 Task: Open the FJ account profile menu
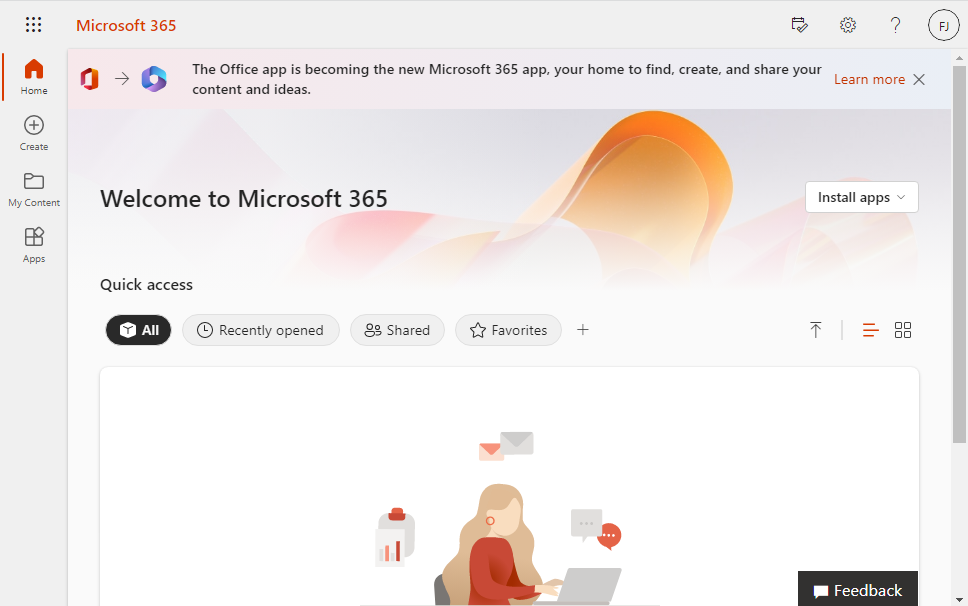[943, 25]
